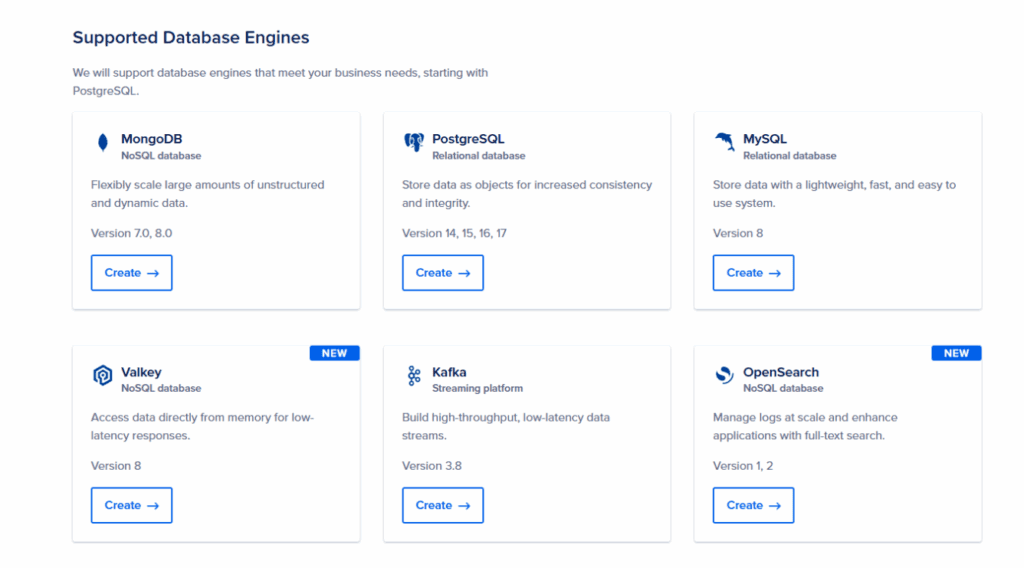Viewport: 1024px width, 568px height.
Task: Click 'Version 8' under Valkey
Action: tap(116, 465)
